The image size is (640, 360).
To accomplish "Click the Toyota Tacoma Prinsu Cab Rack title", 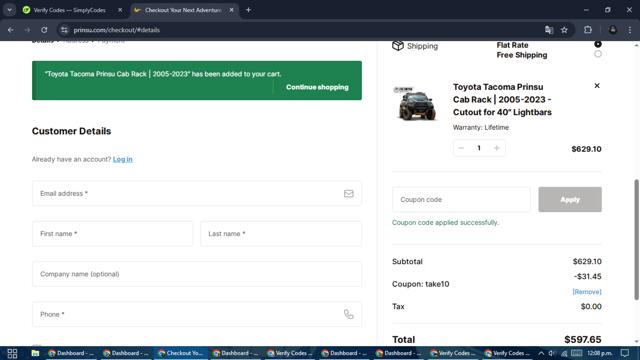I will coord(502,100).
